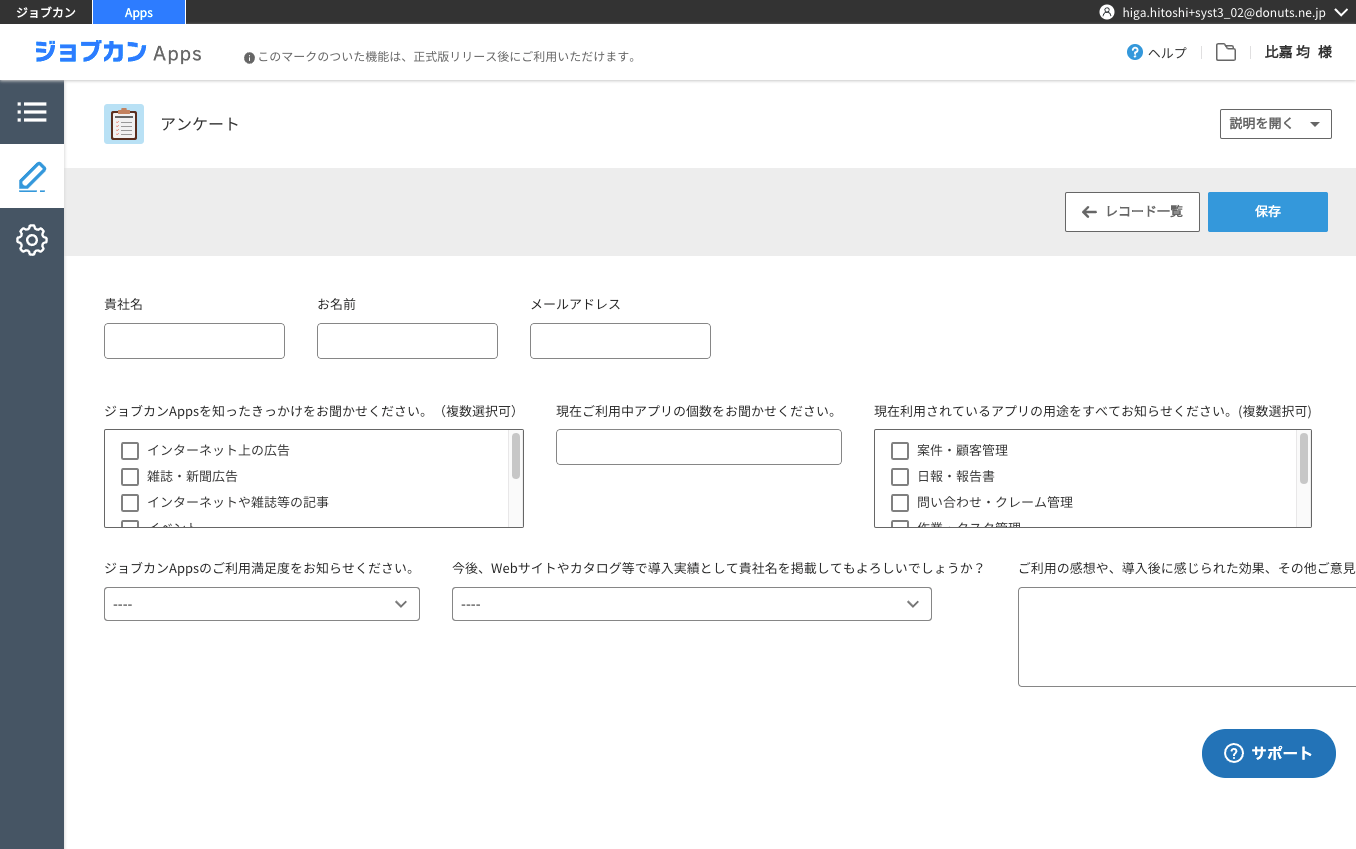
Task: Check the インターネット上の広告 checkbox
Action: point(130,451)
